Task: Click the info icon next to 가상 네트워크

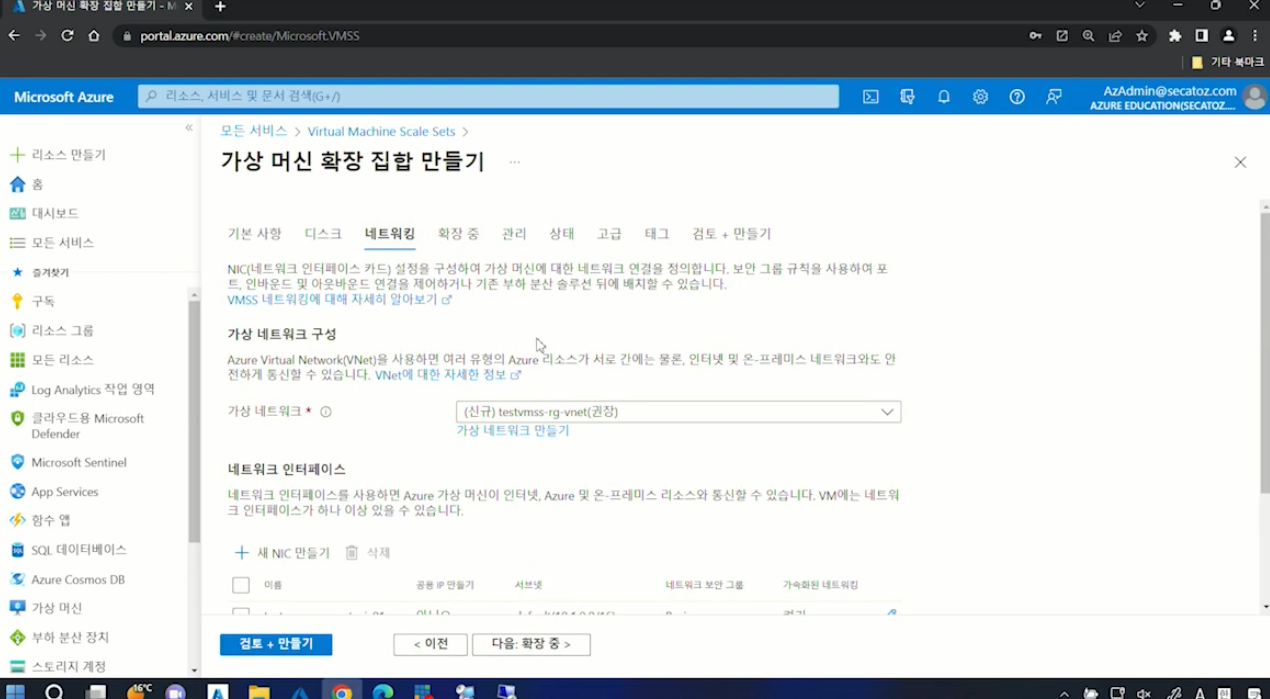Action: pos(326,411)
